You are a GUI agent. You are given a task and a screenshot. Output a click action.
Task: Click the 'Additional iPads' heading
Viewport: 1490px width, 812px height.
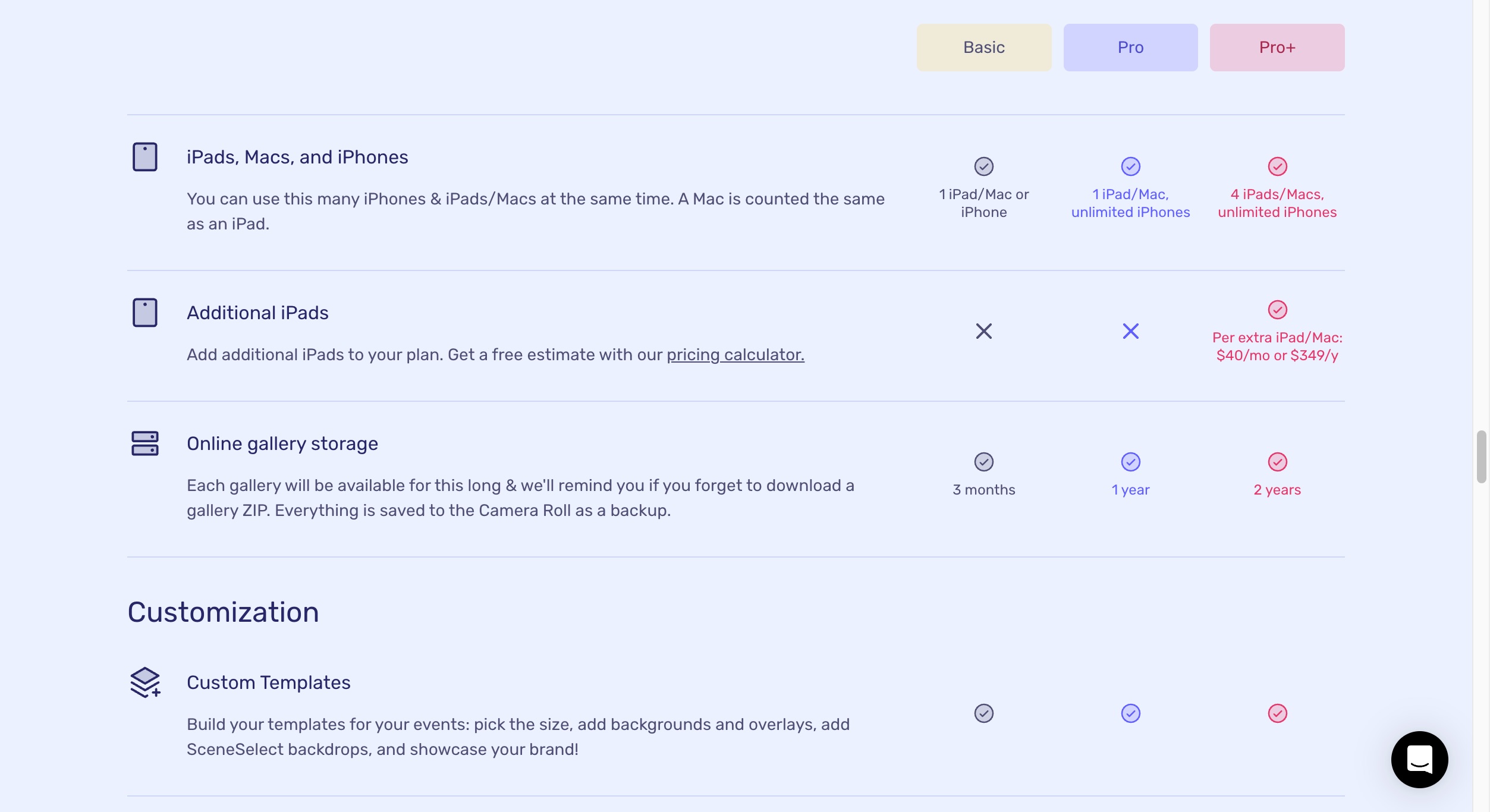pos(257,313)
